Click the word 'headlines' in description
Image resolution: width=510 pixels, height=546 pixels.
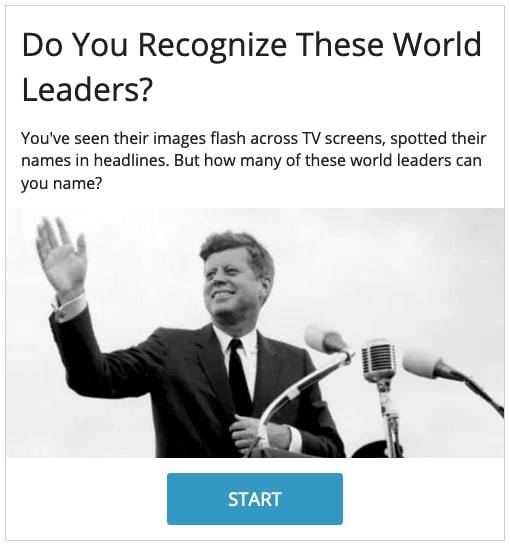coord(130,161)
